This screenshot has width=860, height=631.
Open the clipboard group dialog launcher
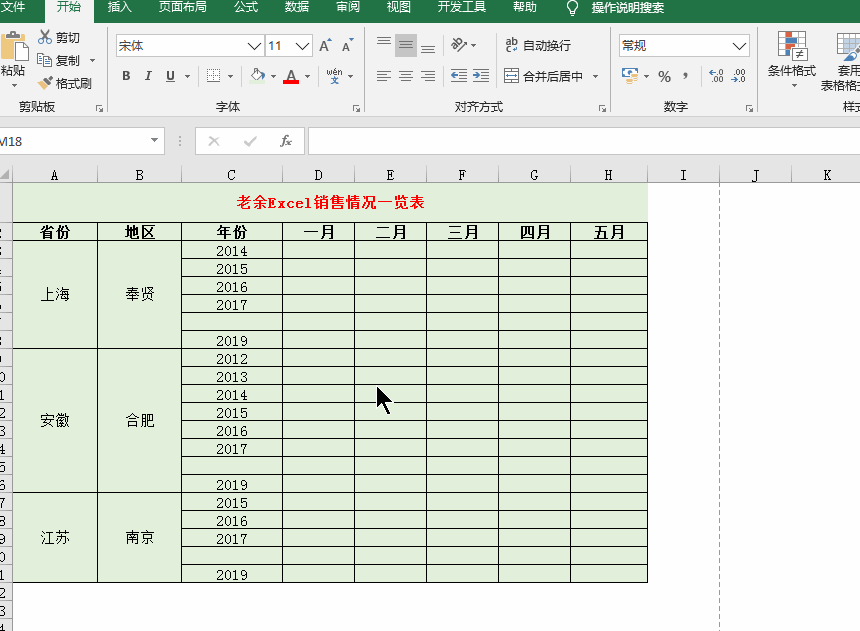click(x=99, y=109)
